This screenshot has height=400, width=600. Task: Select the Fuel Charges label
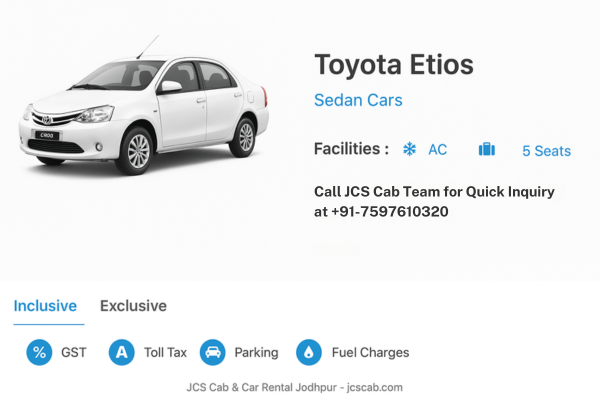pos(370,353)
